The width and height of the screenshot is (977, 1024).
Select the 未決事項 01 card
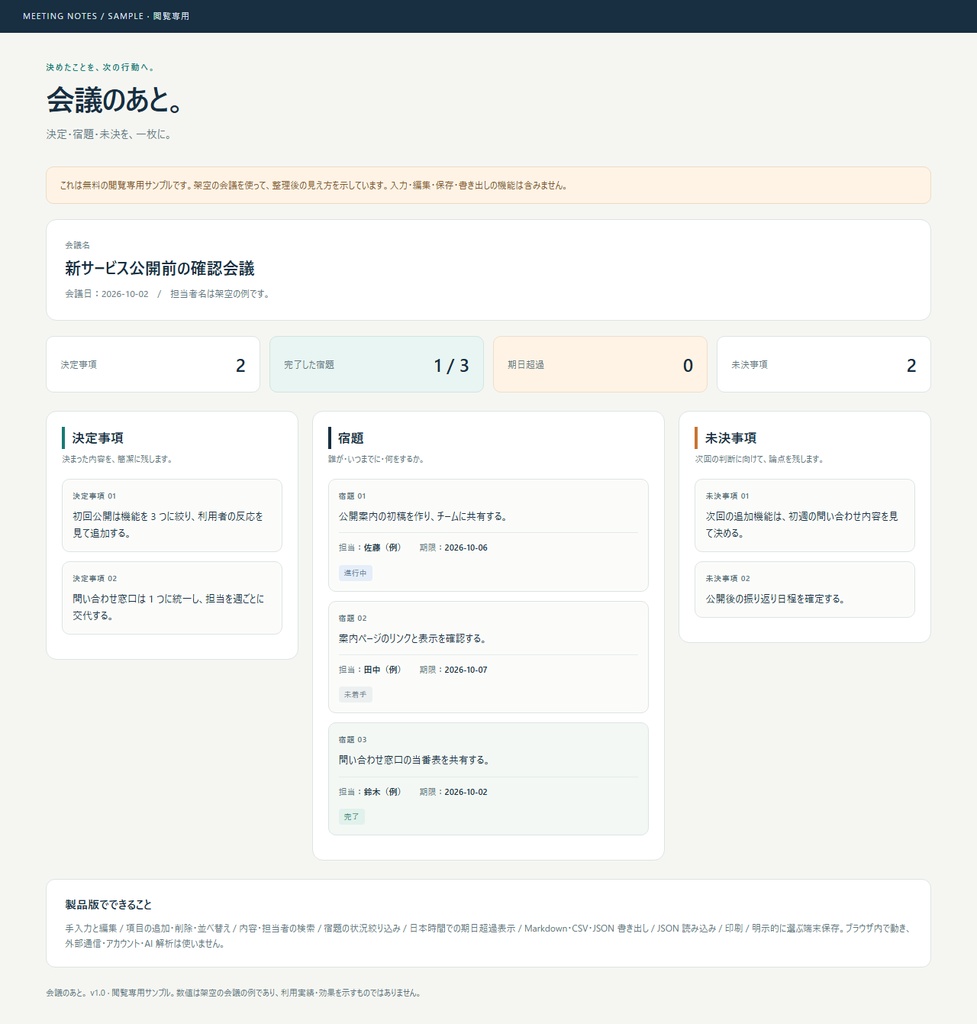pos(805,515)
